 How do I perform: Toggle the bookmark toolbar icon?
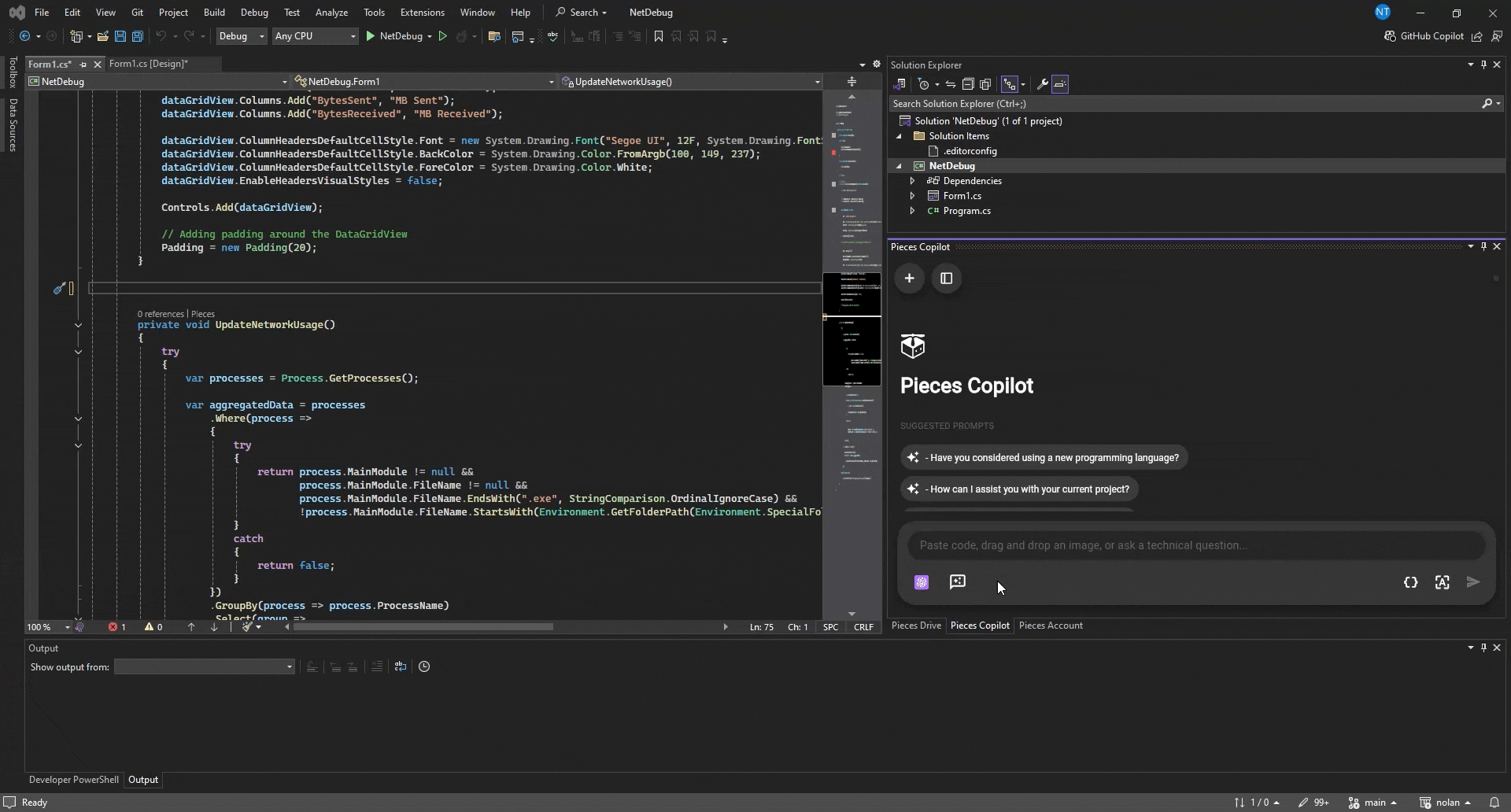tap(659, 36)
